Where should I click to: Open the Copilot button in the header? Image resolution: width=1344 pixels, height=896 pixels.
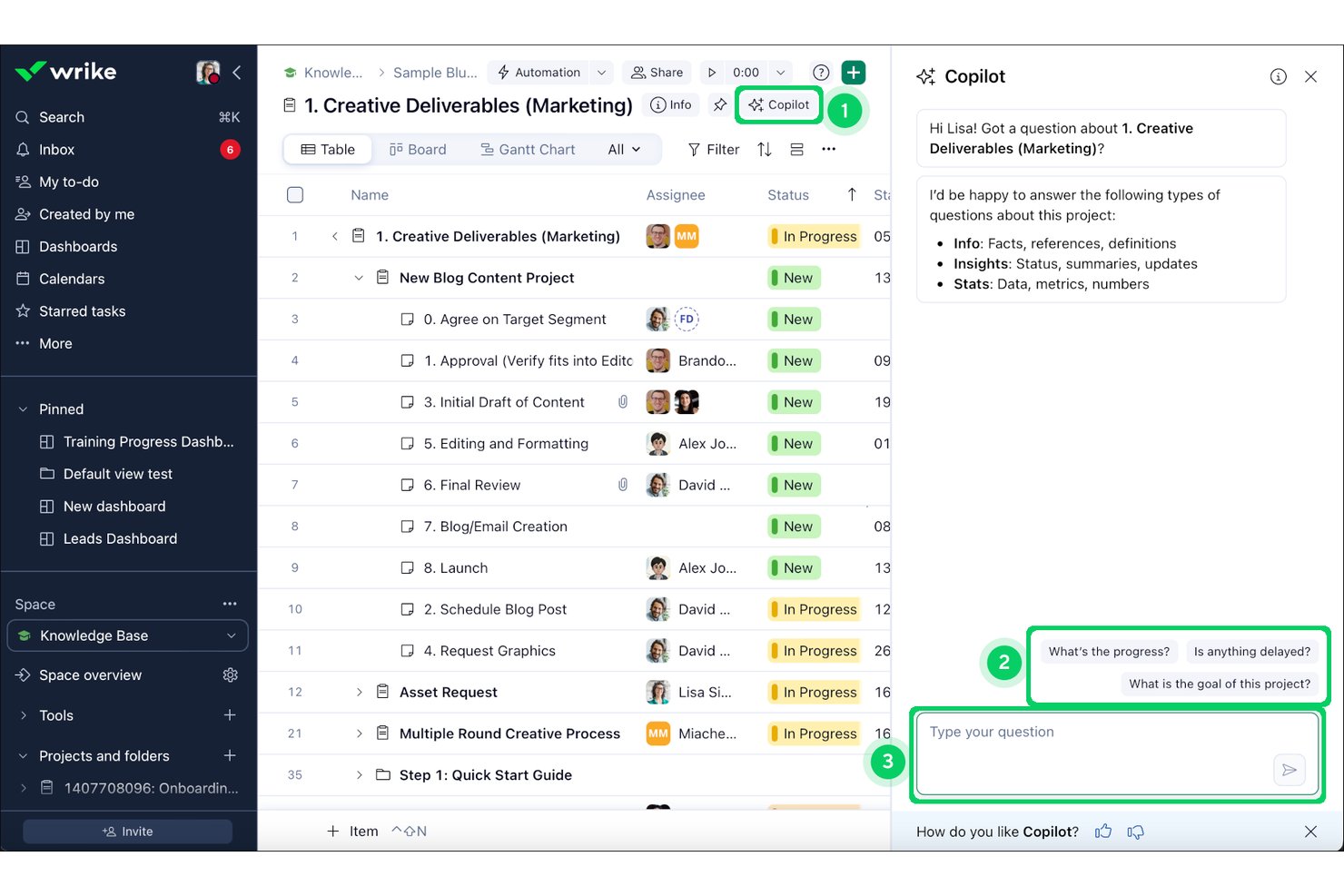779,105
